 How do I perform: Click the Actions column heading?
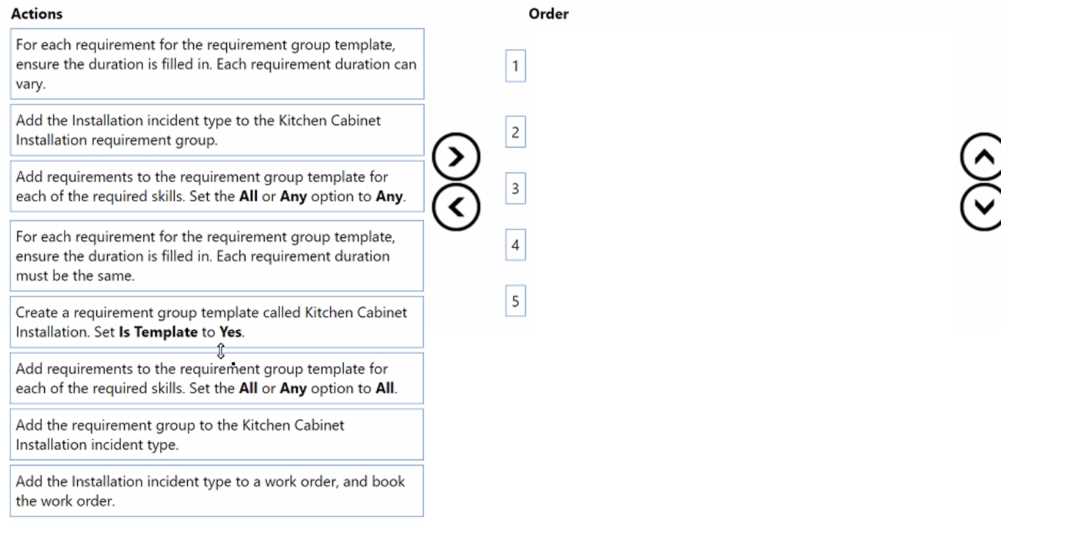click(36, 14)
